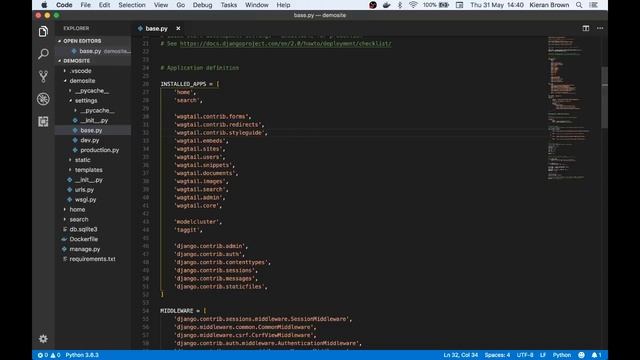This screenshot has width=640, height=360.
Task: Change LF end-of-line sequence
Action: pyautogui.click(x=543, y=355)
